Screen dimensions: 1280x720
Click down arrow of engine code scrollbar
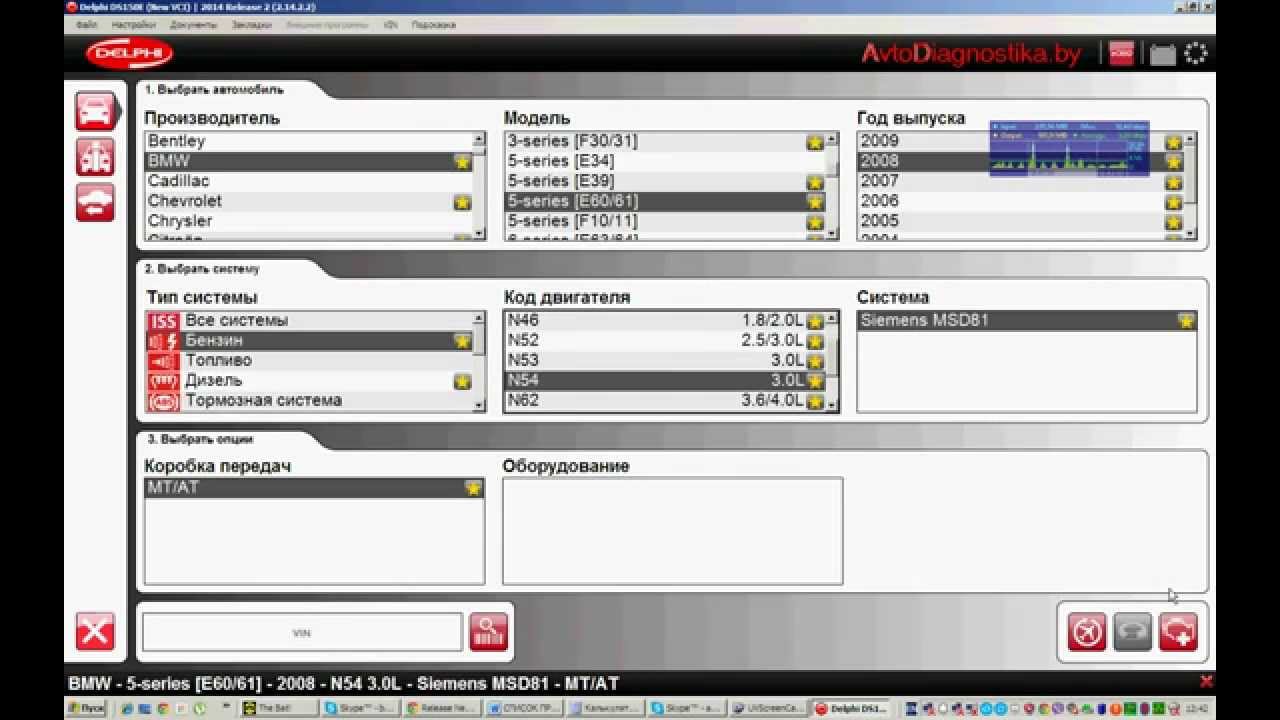832,404
